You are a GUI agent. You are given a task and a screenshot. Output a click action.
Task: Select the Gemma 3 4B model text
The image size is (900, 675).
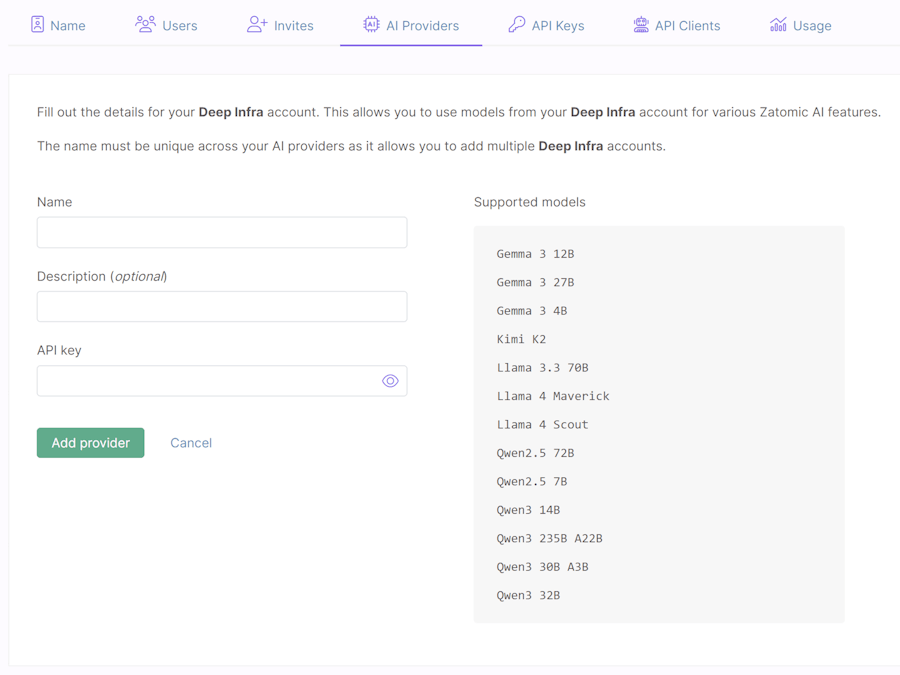pos(532,311)
